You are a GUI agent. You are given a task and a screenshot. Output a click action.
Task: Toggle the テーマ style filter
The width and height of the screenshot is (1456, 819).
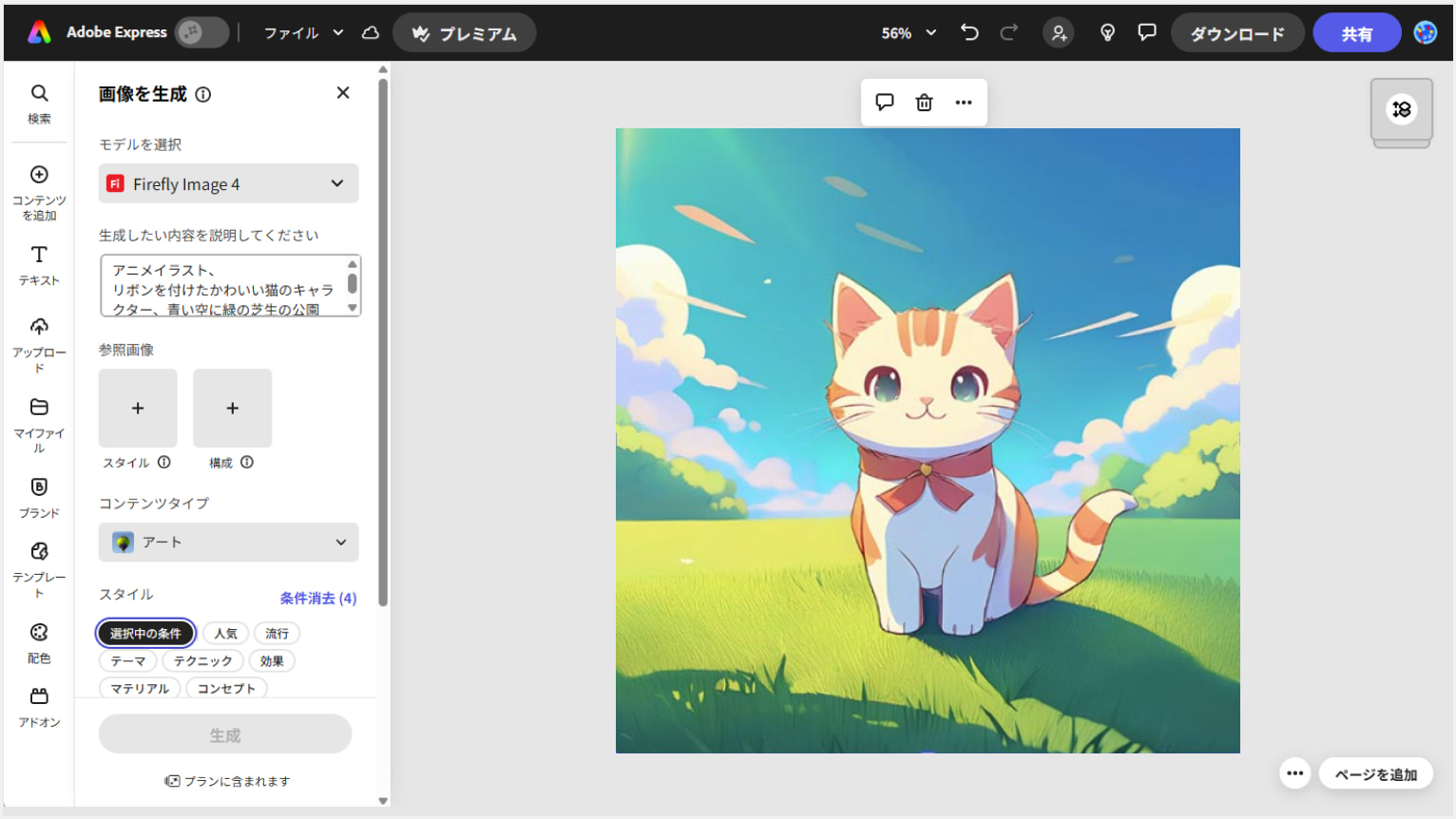127,660
